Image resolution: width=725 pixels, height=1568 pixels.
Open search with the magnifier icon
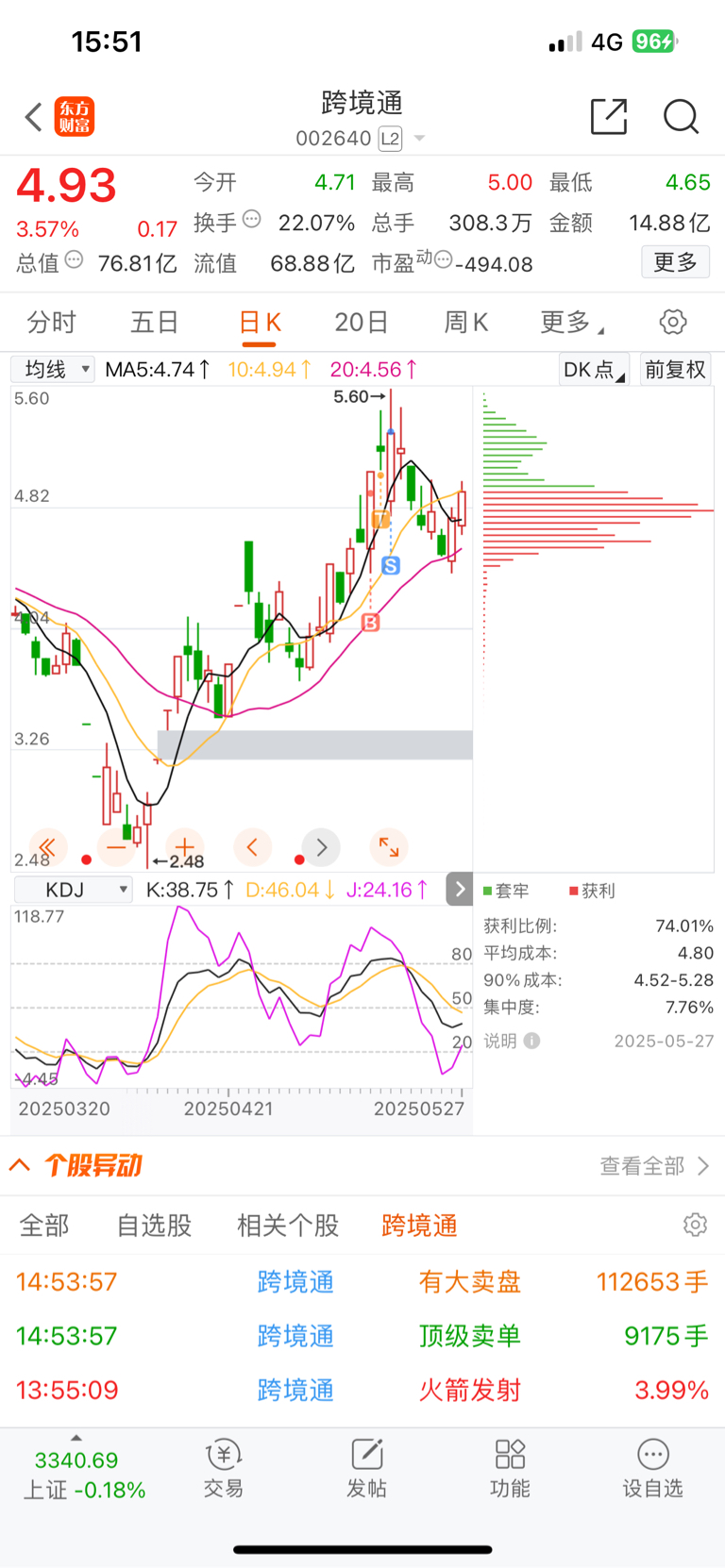[681, 117]
